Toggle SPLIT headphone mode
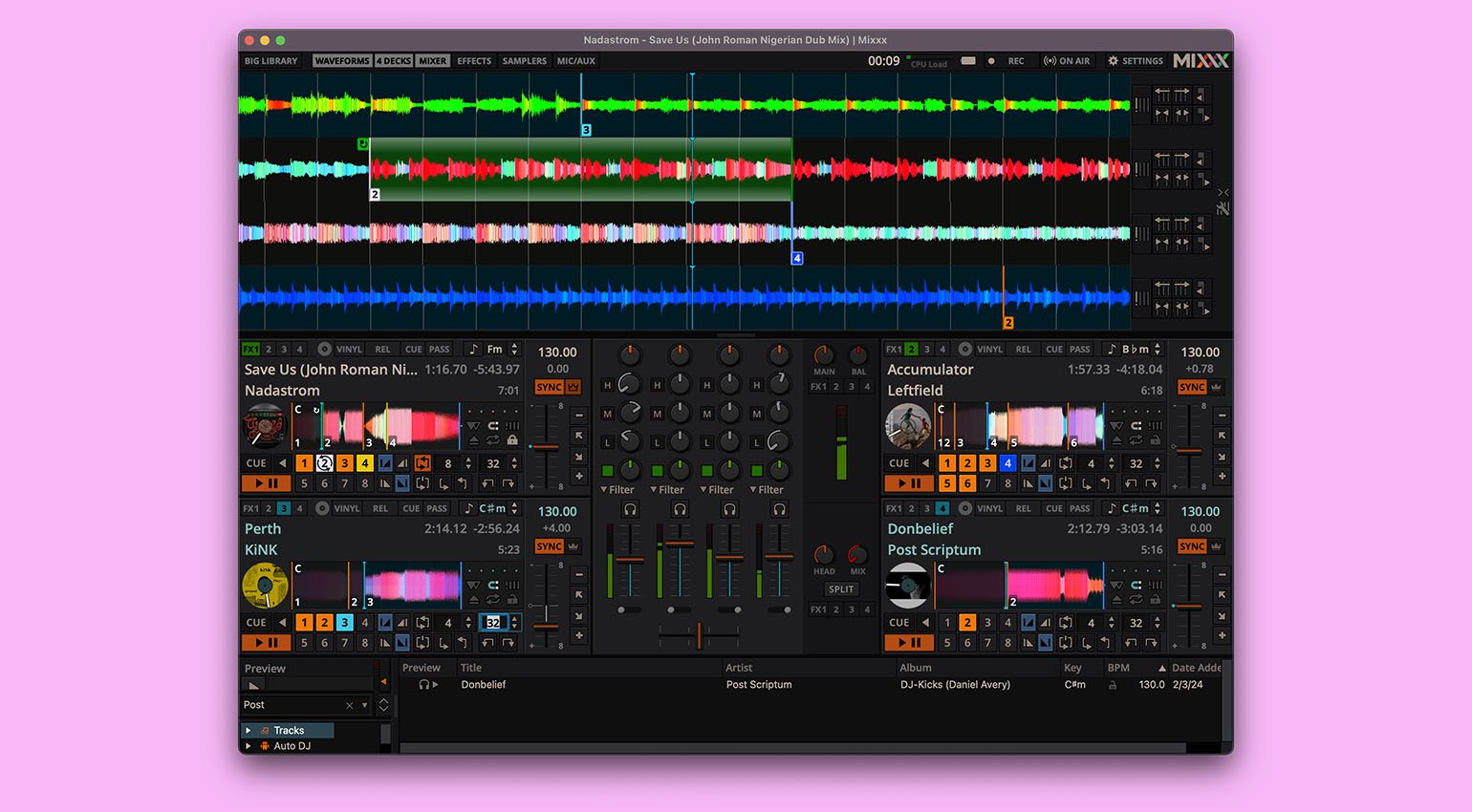This screenshot has width=1472, height=812. pos(841,589)
